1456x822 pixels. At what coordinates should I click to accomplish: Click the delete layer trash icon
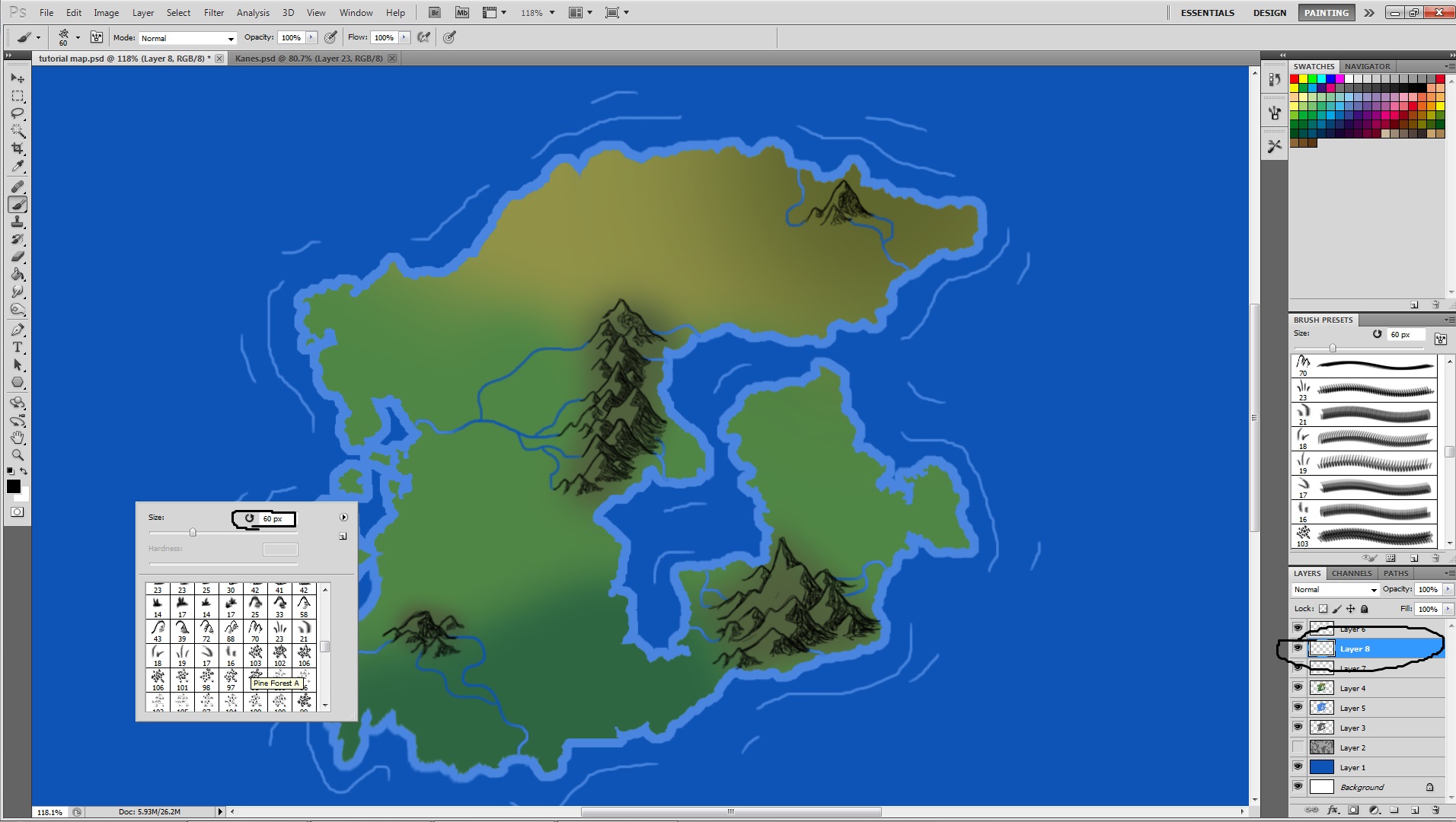(x=1435, y=810)
